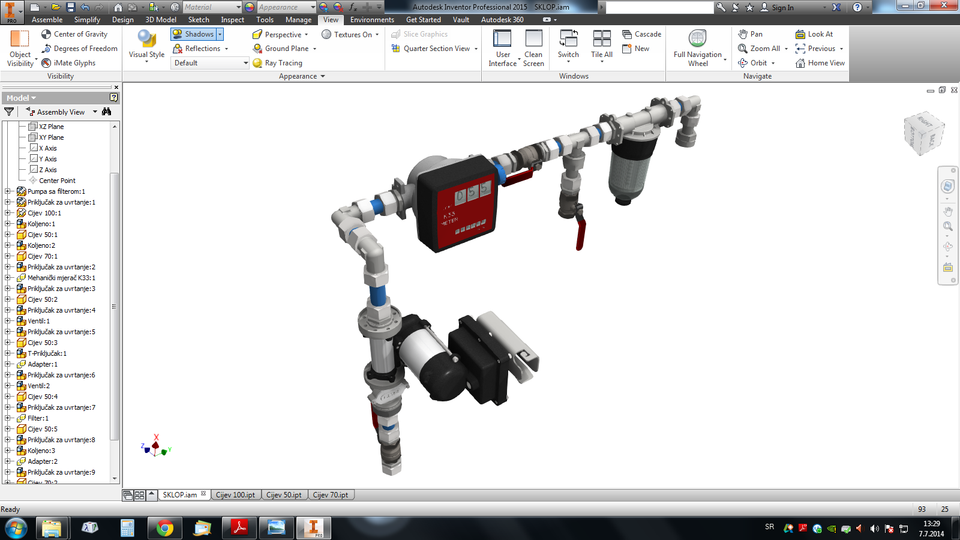Open the Full Navigation Wheel

(x=697, y=40)
